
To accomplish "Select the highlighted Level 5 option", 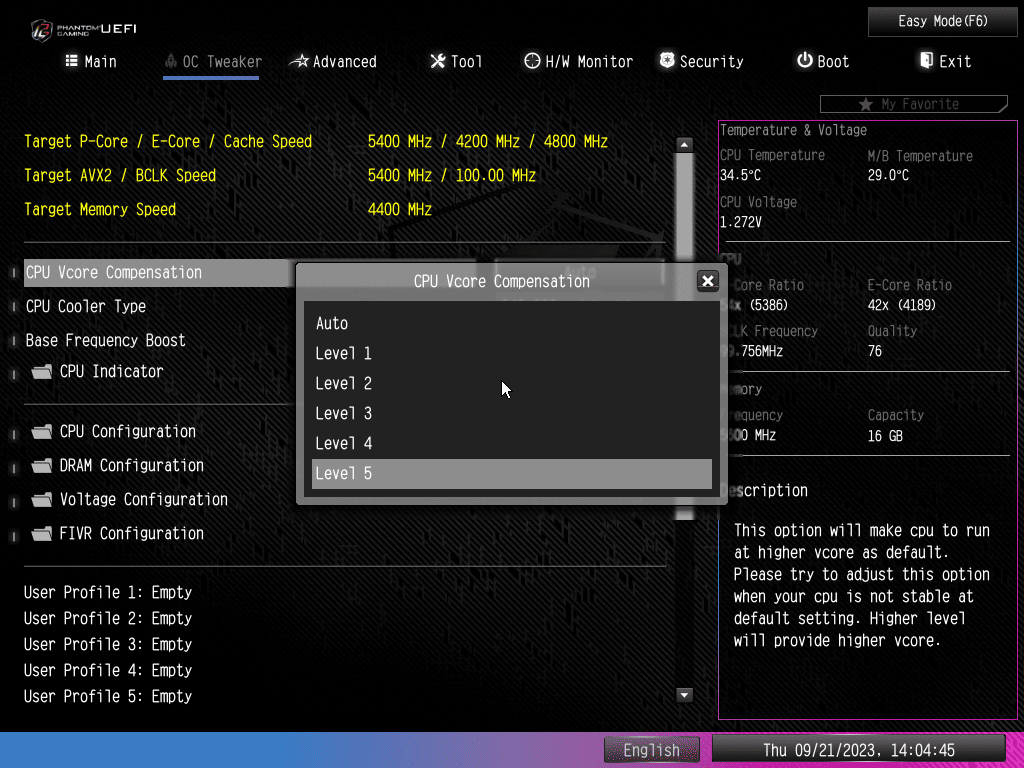I will pos(511,473).
